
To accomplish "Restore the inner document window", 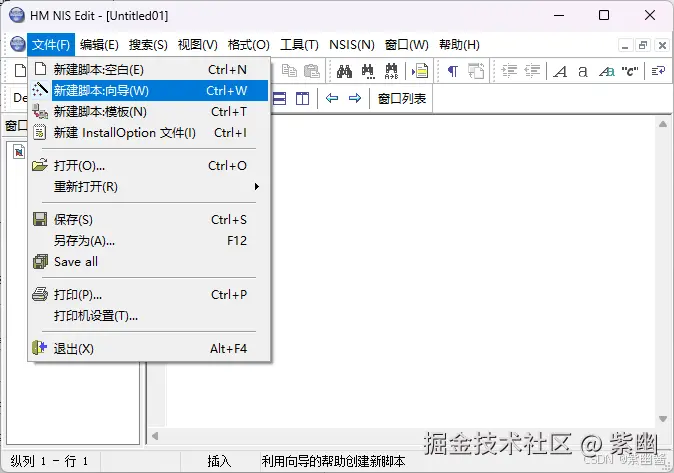I will tap(643, 45).
